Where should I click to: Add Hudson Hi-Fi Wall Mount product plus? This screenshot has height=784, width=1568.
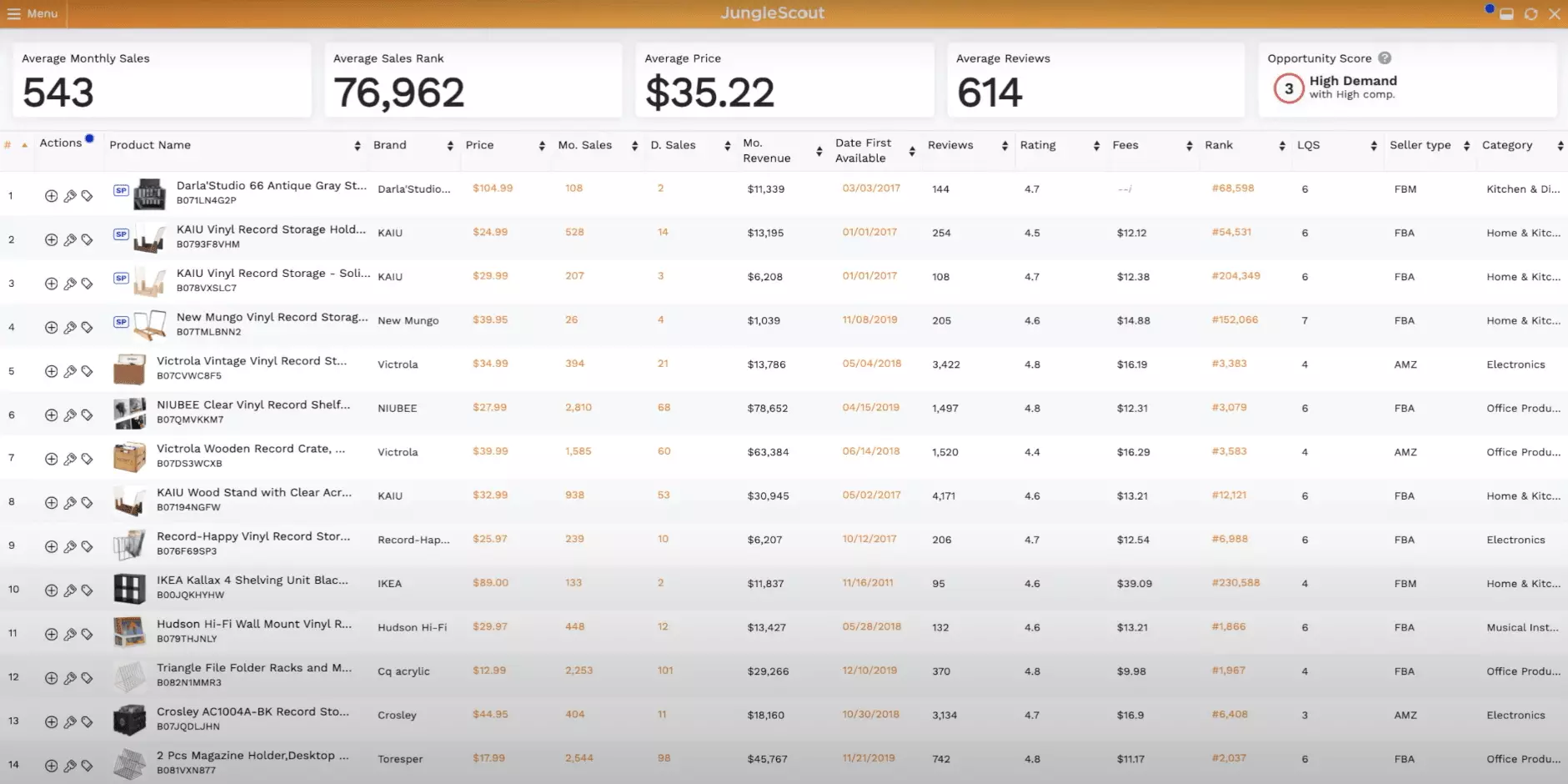pyautogui.click(x=51, y=635)
